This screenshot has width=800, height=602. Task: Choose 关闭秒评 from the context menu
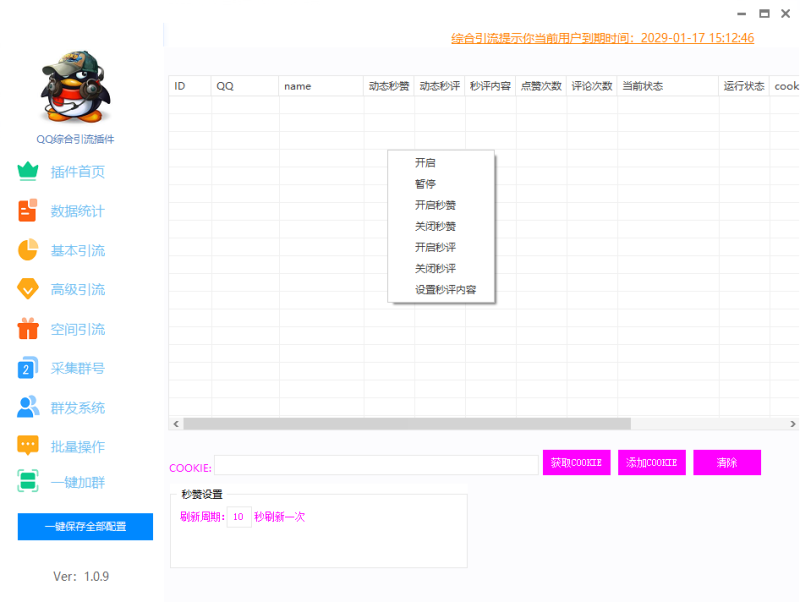pyautogui.click(x=436, y=269)
